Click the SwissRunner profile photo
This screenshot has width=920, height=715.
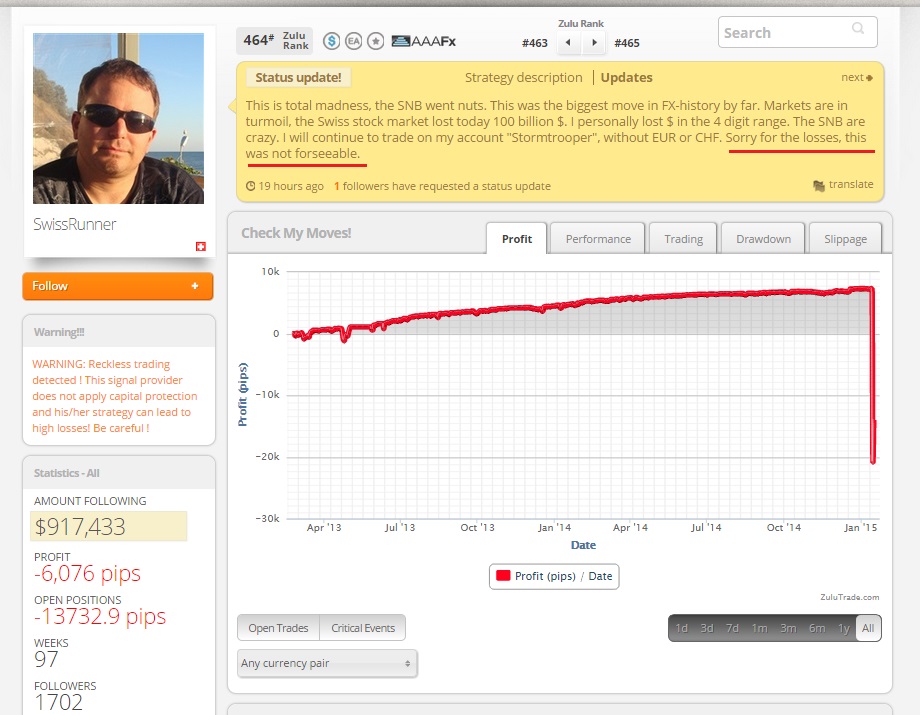pos(118,118)
